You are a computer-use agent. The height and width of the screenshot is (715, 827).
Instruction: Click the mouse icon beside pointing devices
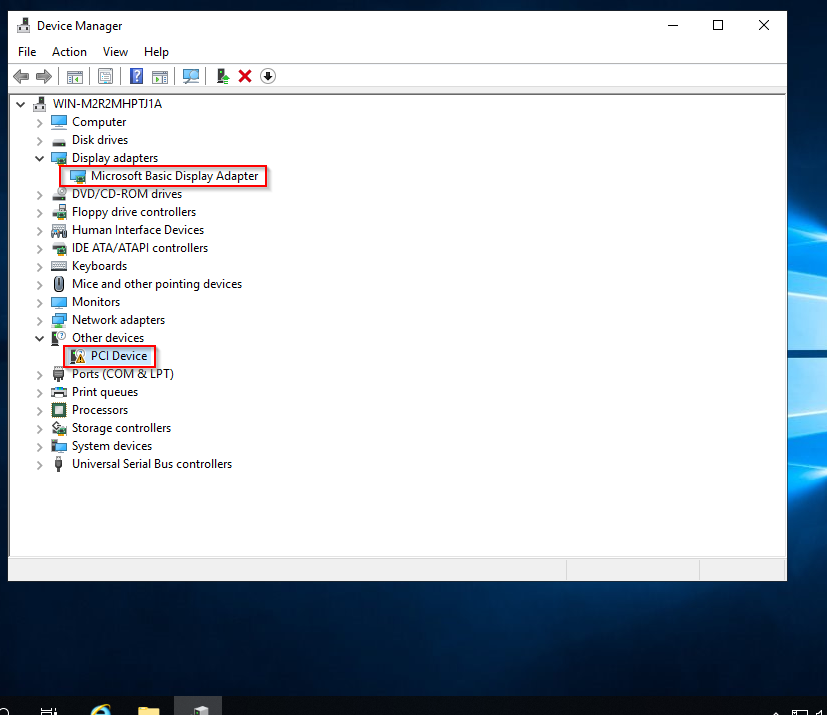click(59, 284)
